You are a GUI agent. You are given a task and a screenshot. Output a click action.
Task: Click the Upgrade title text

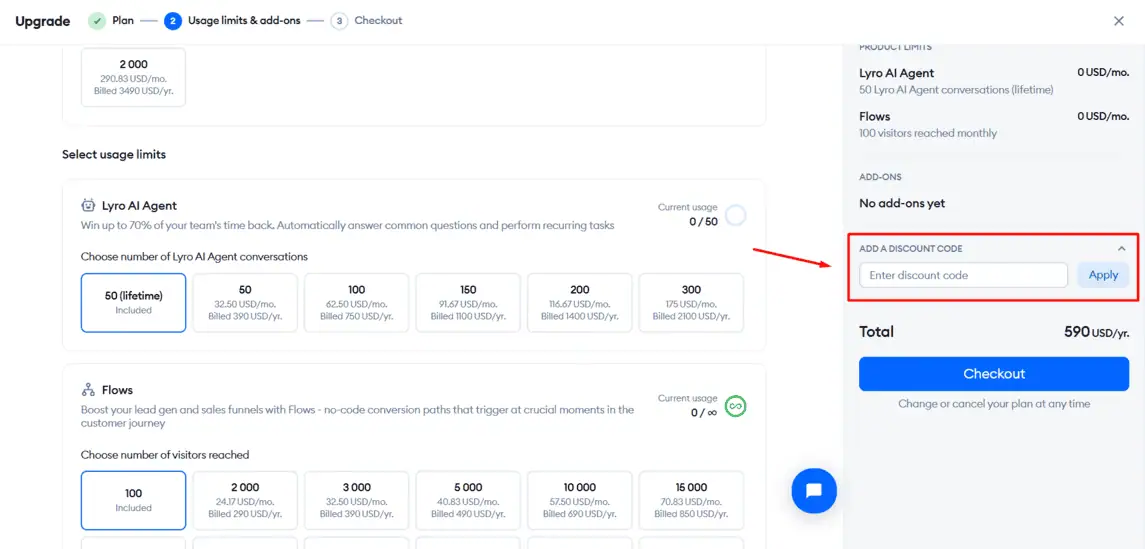(42, 21)
